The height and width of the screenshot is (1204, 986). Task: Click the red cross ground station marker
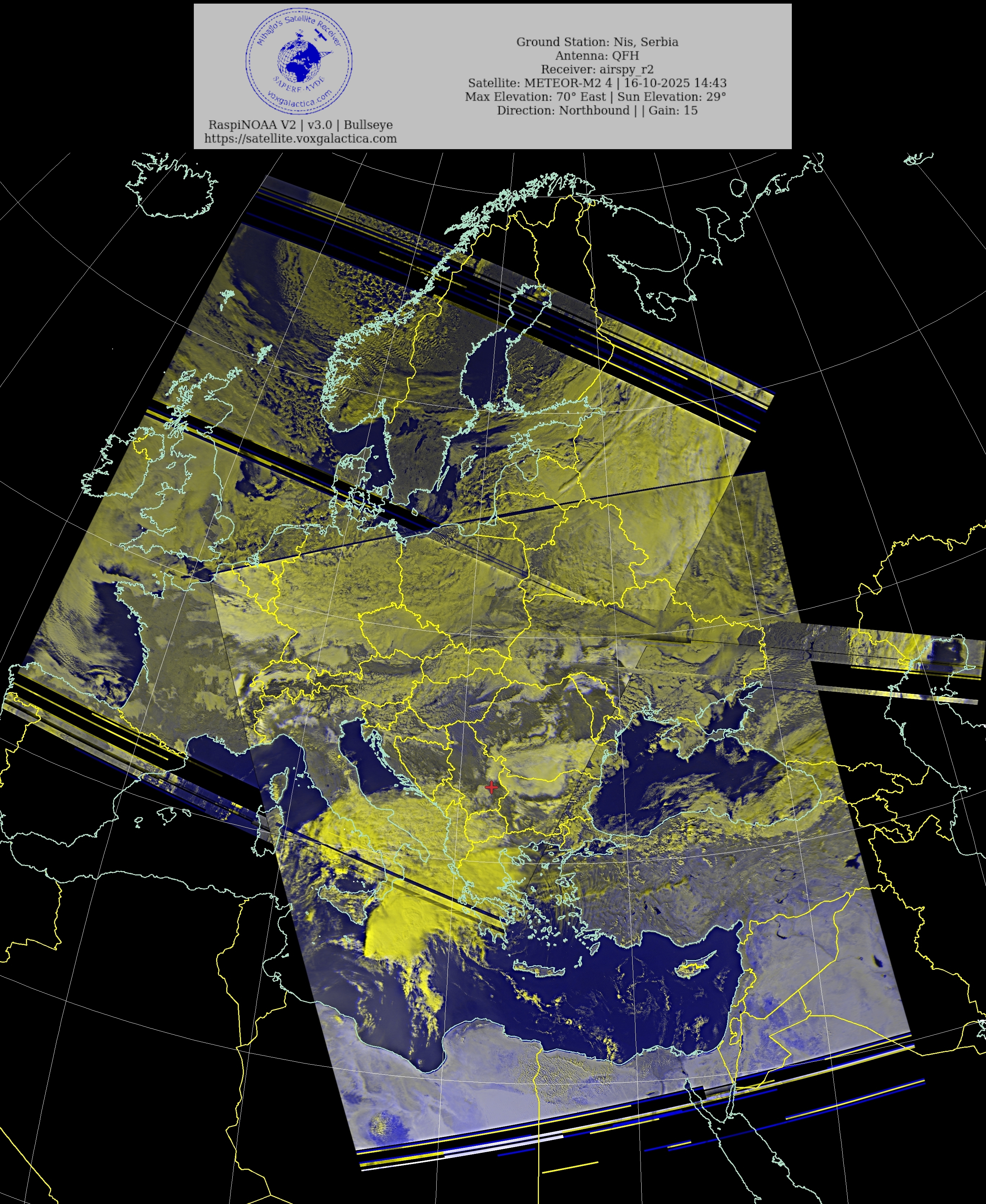click(491, 787)
